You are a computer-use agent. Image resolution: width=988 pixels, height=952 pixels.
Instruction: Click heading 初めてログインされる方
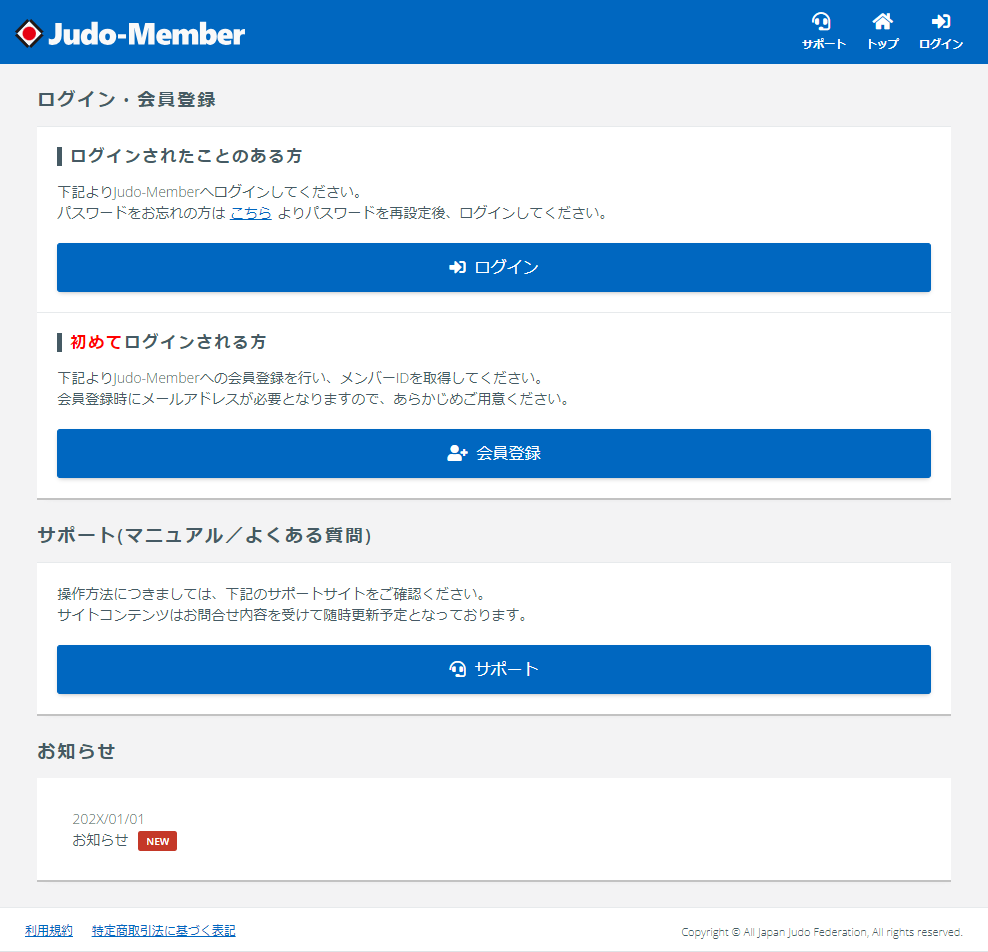(x=168, y=341)
